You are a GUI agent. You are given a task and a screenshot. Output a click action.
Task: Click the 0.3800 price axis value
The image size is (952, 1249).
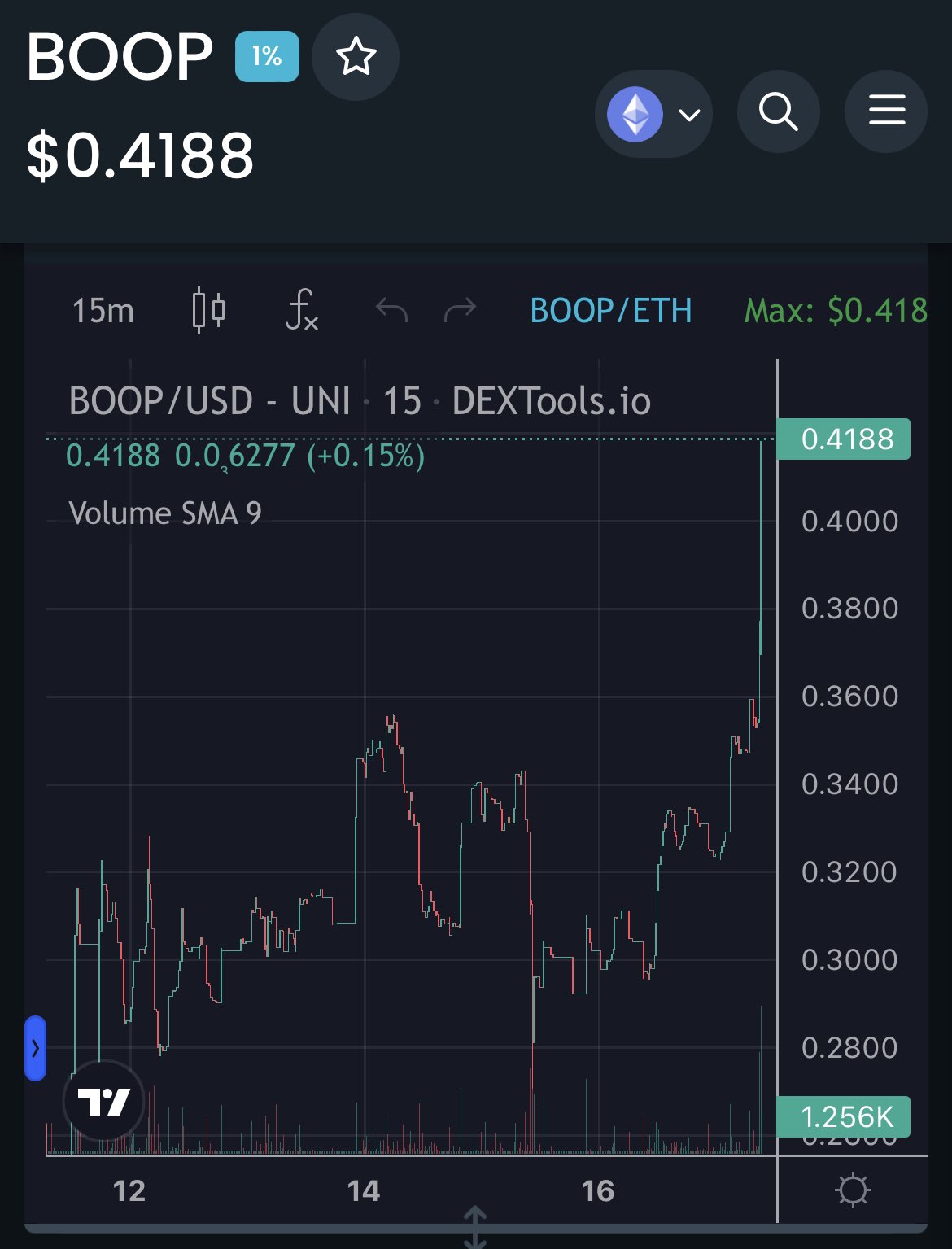click(849, 609)
